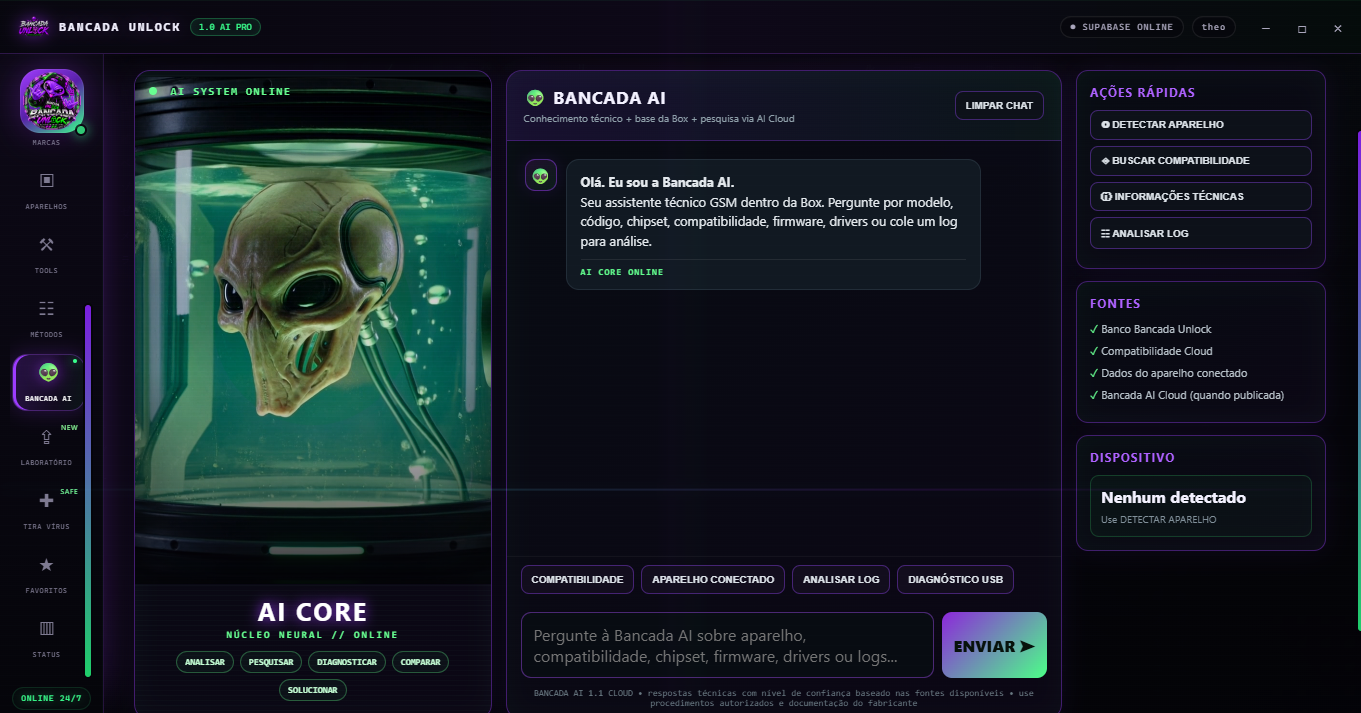
Task: Click NEW badge on Laboratório
Action: point(69,427)
